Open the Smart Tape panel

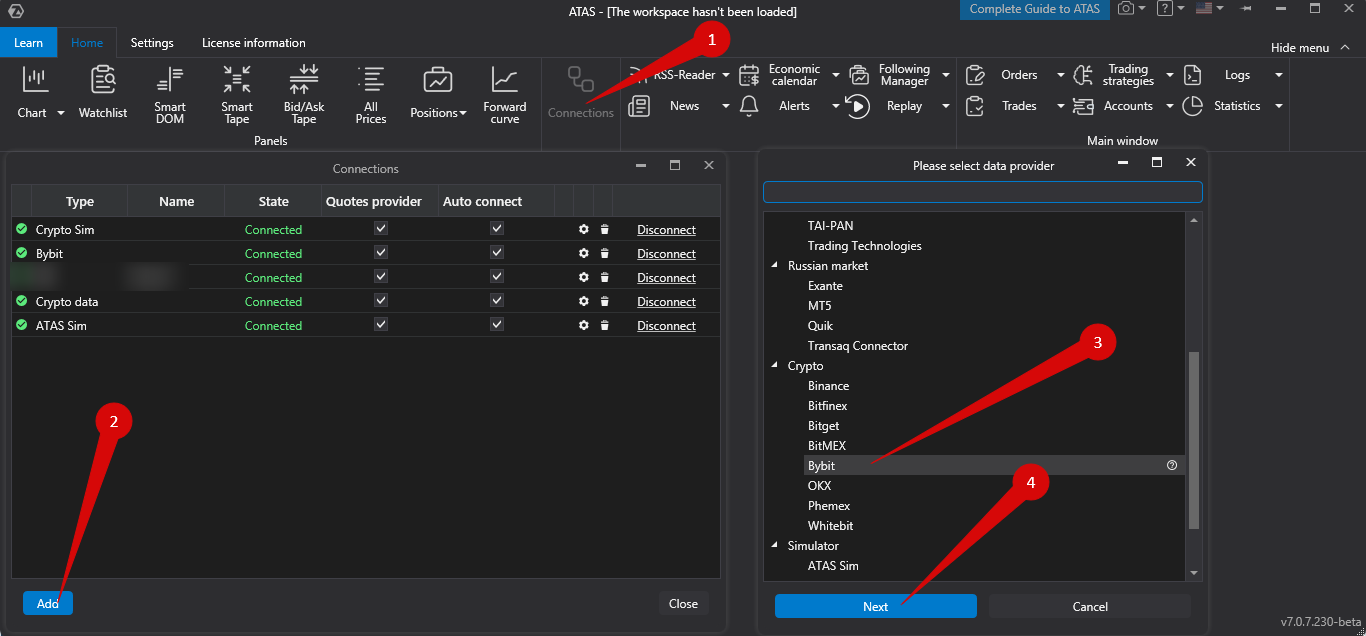[x=237, y=94]
